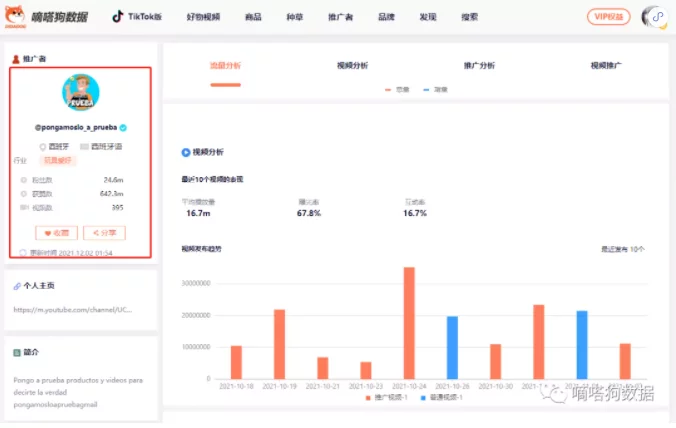
Task: Click the VIP权益 button
Action: click(608, 17)
